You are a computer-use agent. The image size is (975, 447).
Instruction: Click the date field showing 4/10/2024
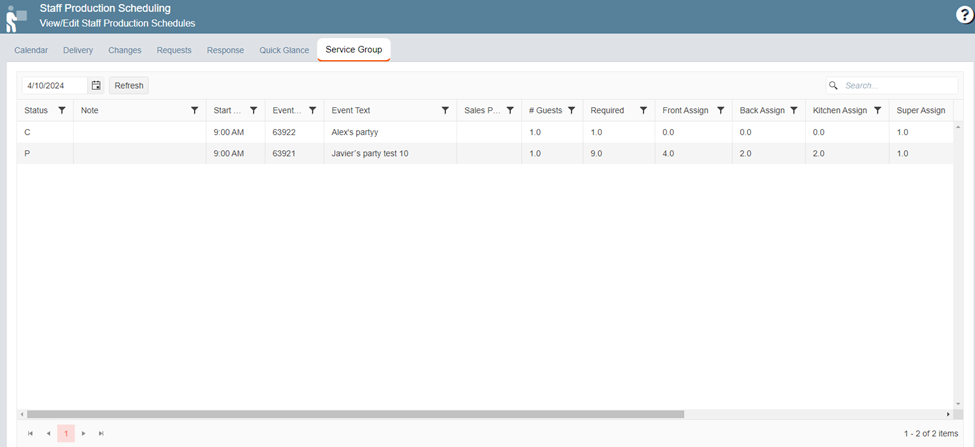coord(55,85)
